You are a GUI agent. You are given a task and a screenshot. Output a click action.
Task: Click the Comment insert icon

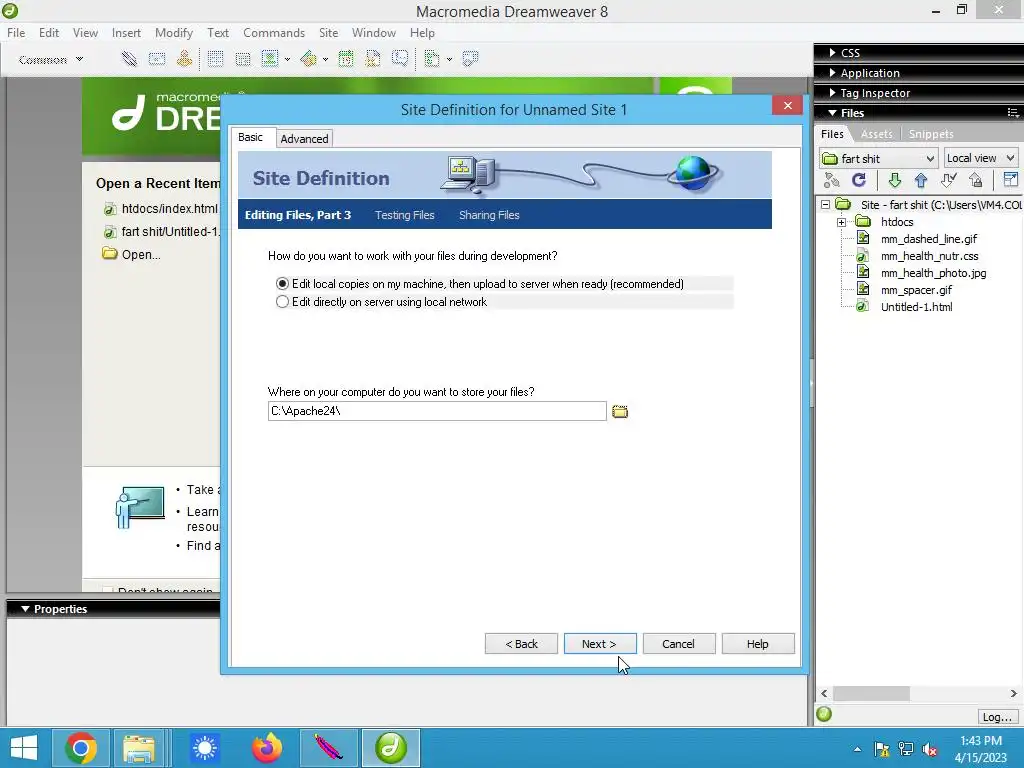coord(400,59)
